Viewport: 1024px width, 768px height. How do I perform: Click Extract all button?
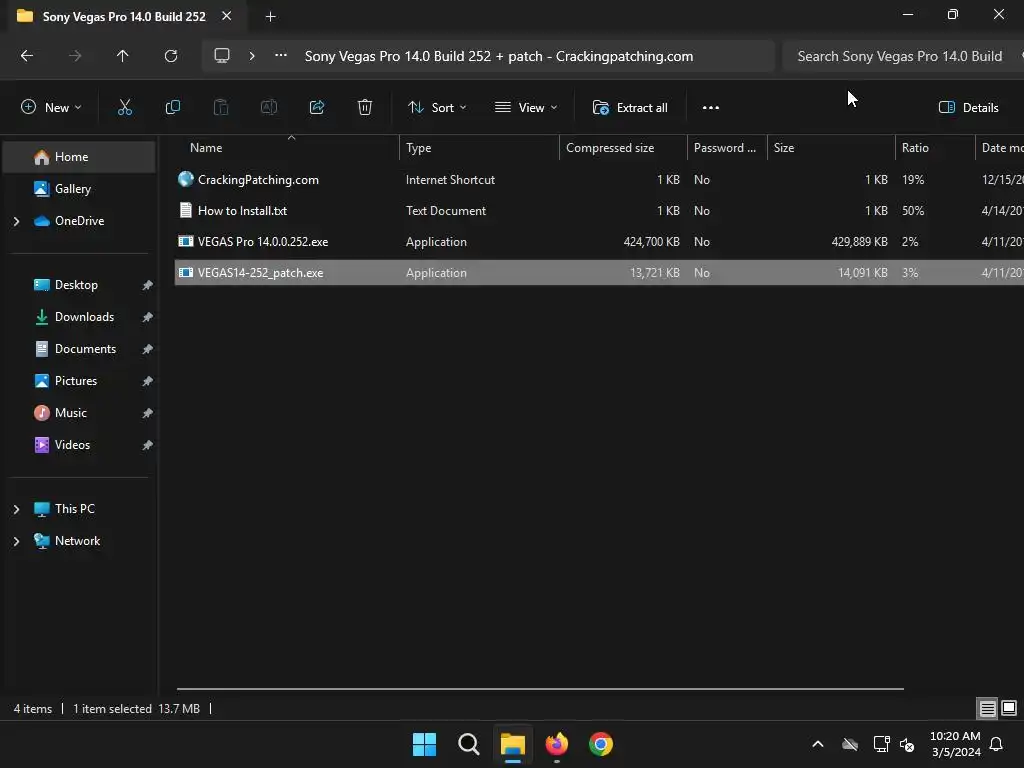click(630, 108)
